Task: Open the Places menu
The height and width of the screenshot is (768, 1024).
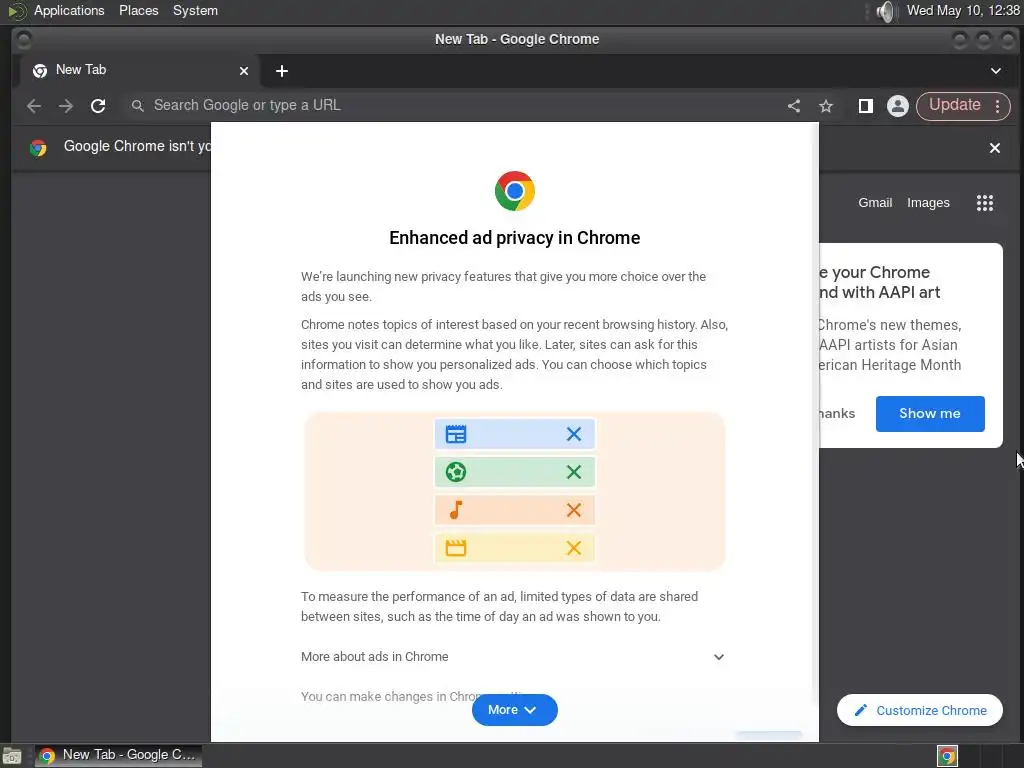Action: coord(138,10)
